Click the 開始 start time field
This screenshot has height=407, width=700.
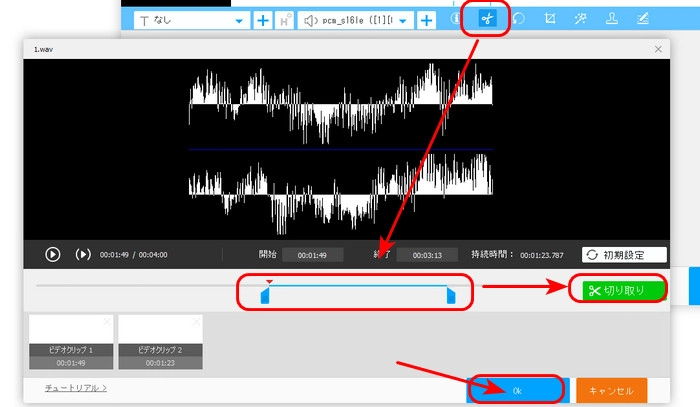tap(313, 255)
